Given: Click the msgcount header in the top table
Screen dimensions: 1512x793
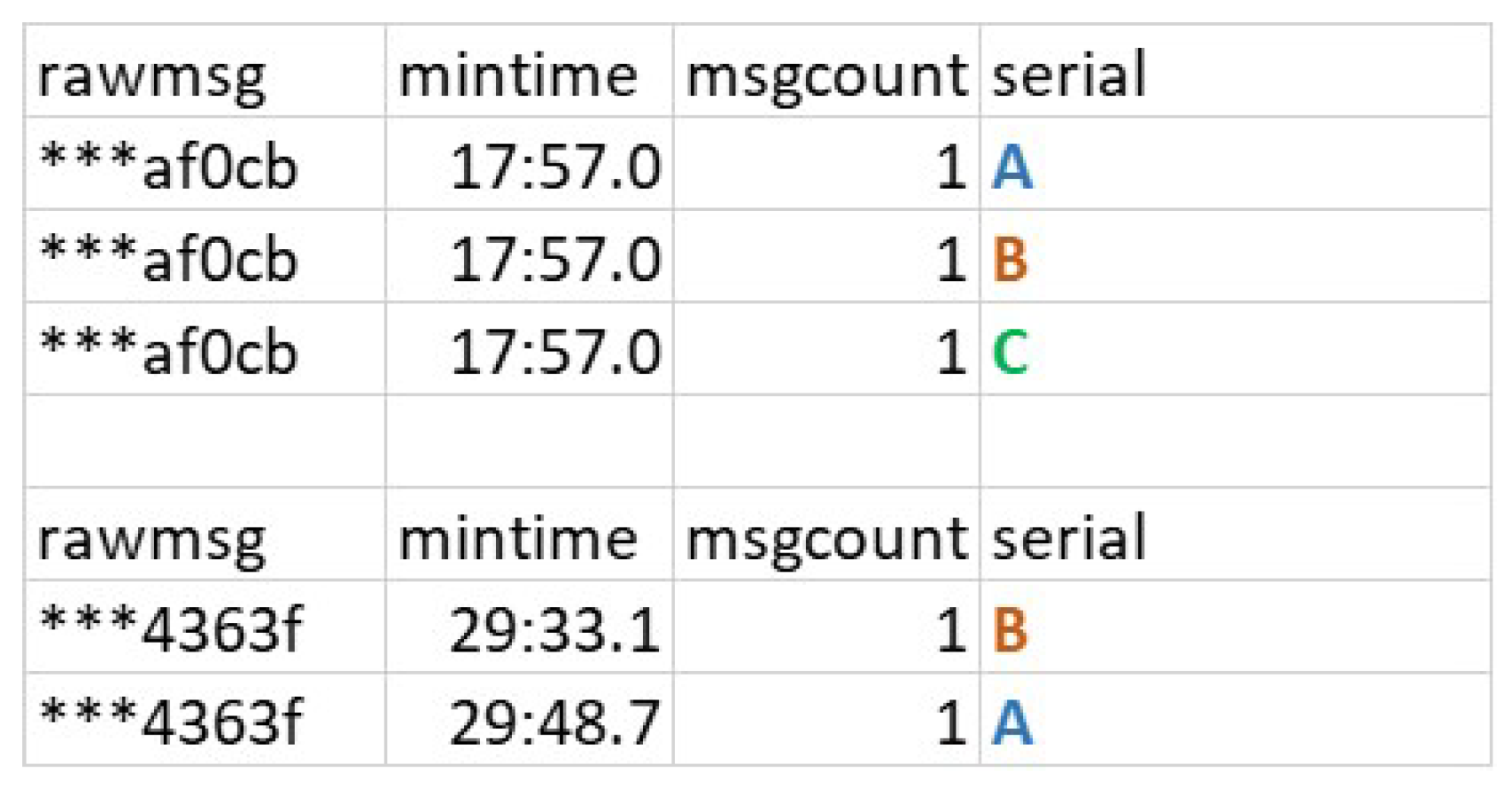Looking at the screenshot, I should 825,76.
